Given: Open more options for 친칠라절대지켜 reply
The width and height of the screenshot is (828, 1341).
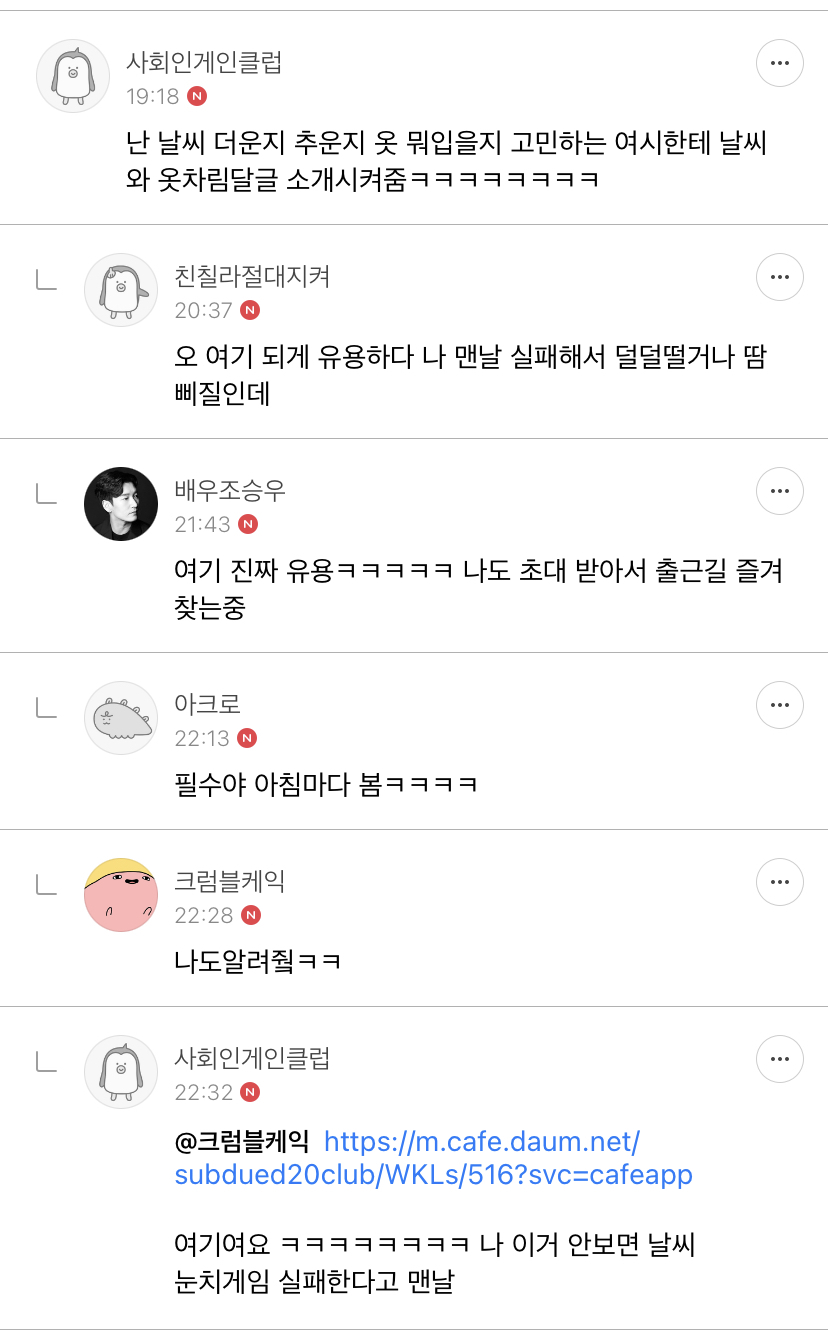Looking at the screenshot, I should [x=780, y=277].
